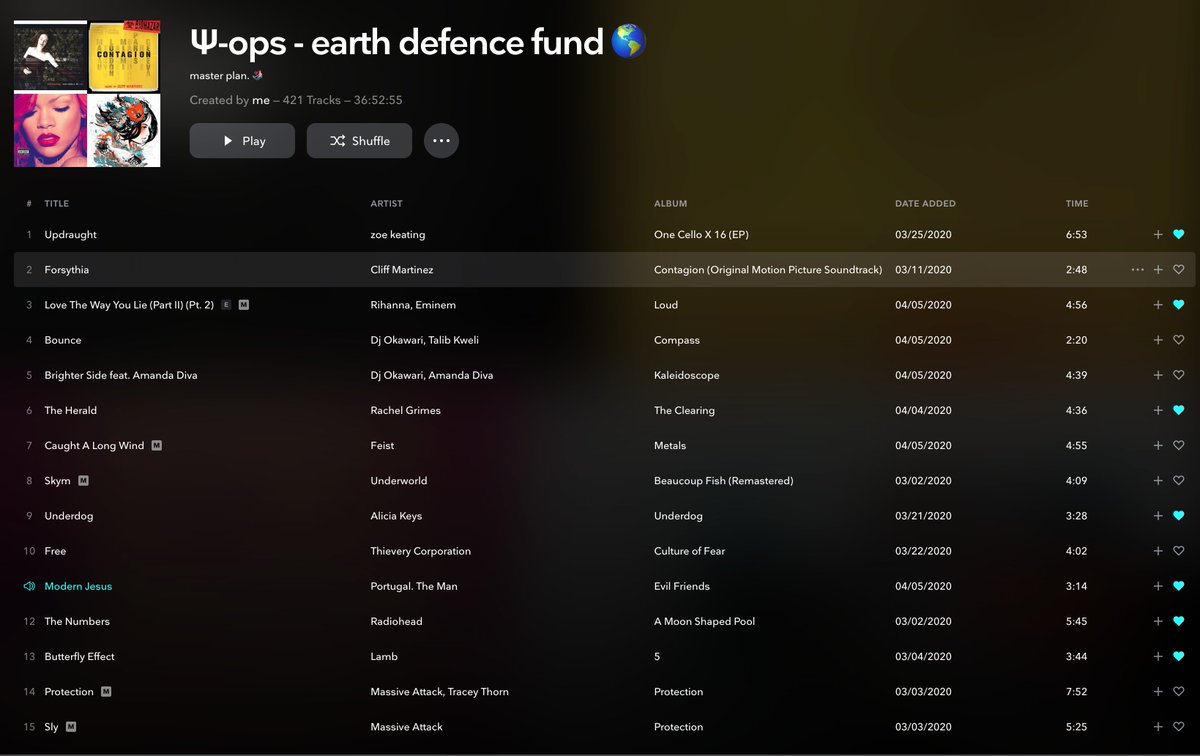Open artist Alicia Keys

tap(396, 516)
